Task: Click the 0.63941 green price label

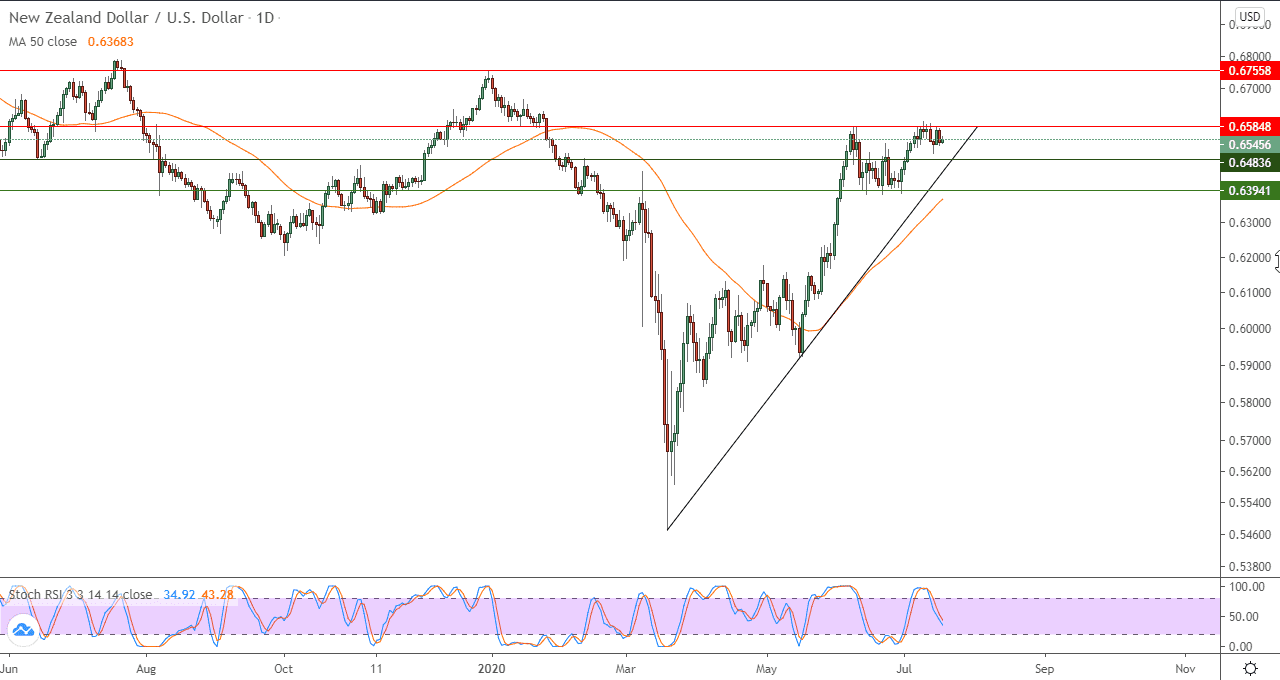Action: point(1250,191)
